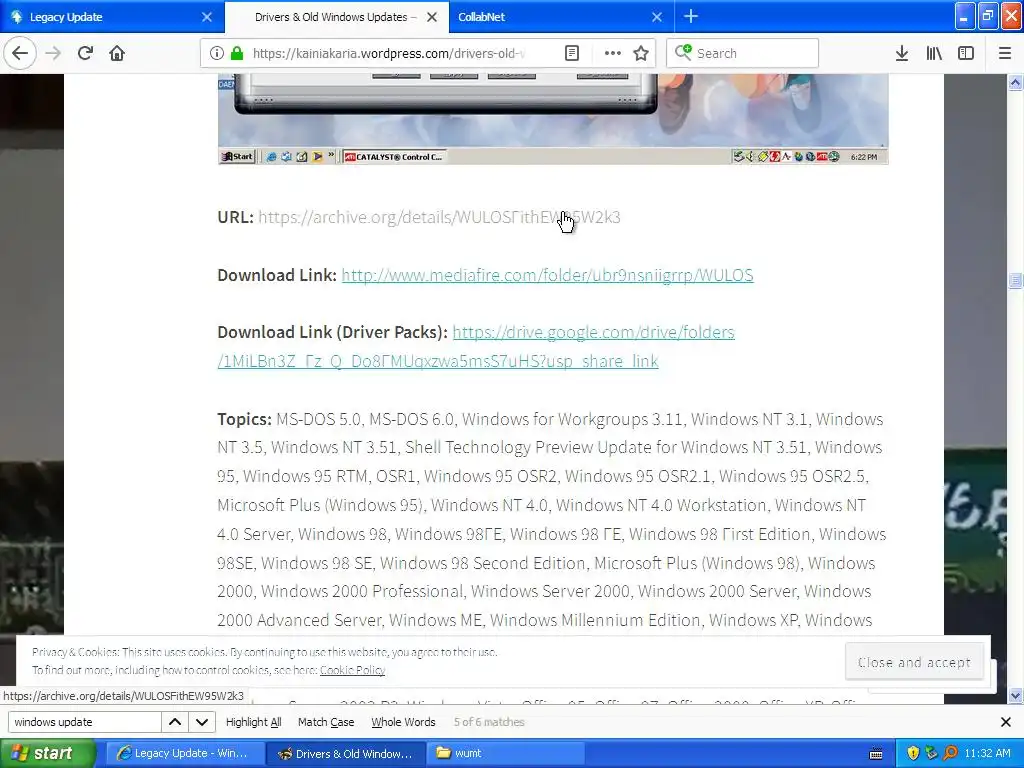1024x768 pixels.
Task: Click the orange magnifier tray icon
Action: pyautogui.click(x=950, y=753)
